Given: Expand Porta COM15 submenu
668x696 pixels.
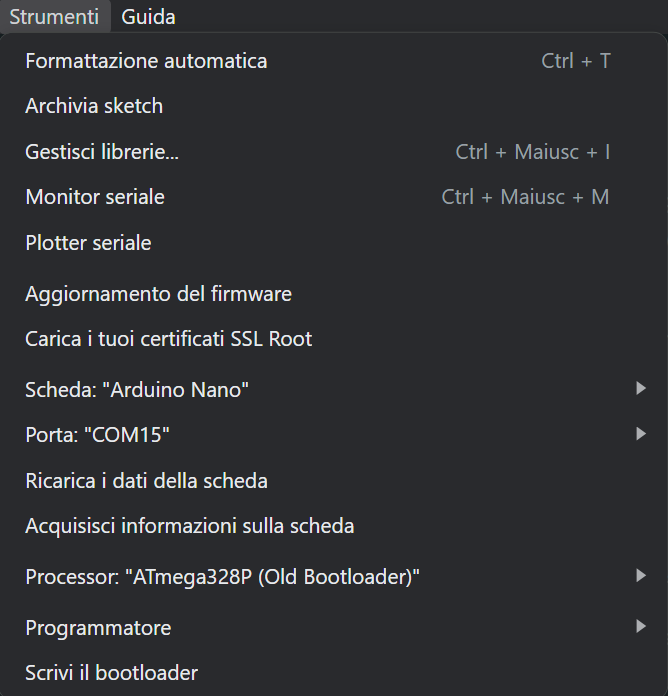Looking at the screenshot, I should click(98, 435).
